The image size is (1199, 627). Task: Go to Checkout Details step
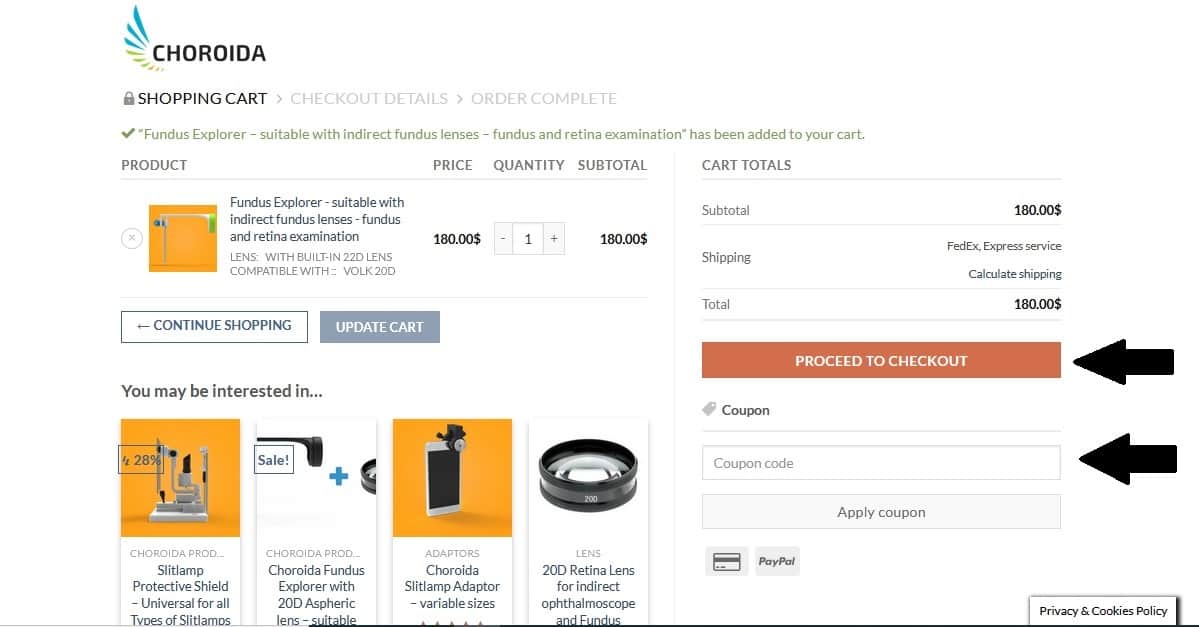[369, 99]
